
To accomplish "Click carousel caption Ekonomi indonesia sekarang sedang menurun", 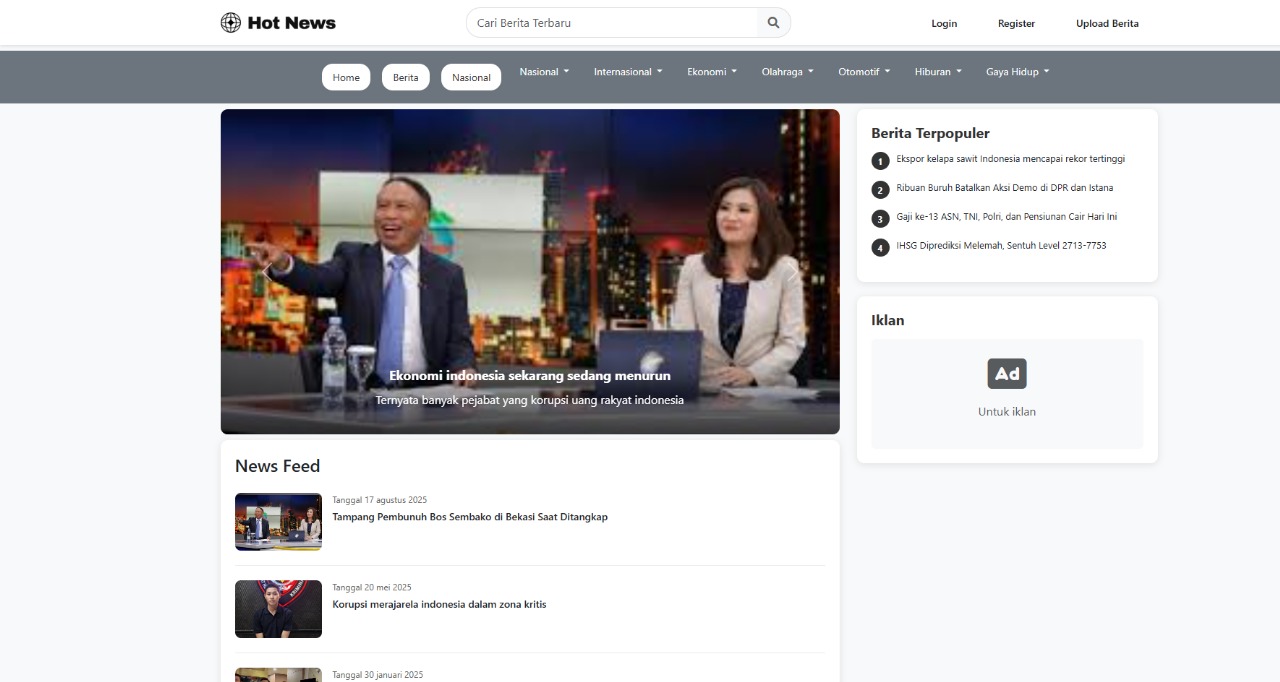I will (530, 376).
